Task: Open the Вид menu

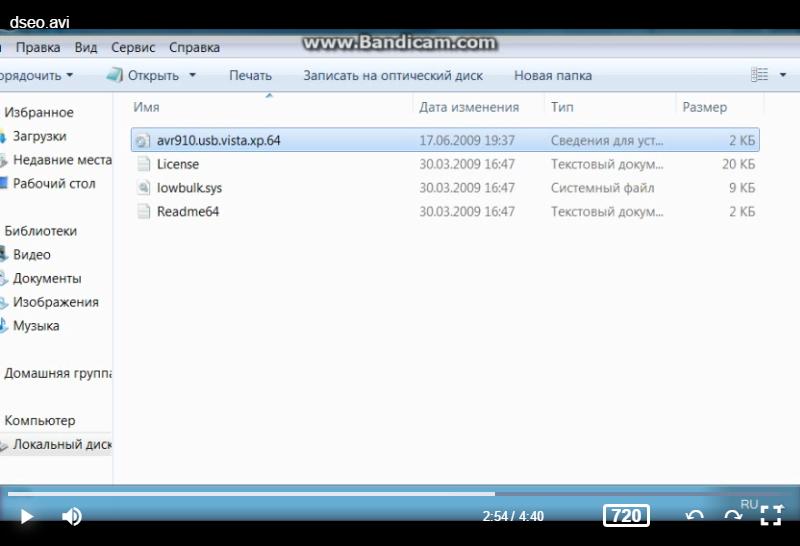Action: tap(86, 47)
